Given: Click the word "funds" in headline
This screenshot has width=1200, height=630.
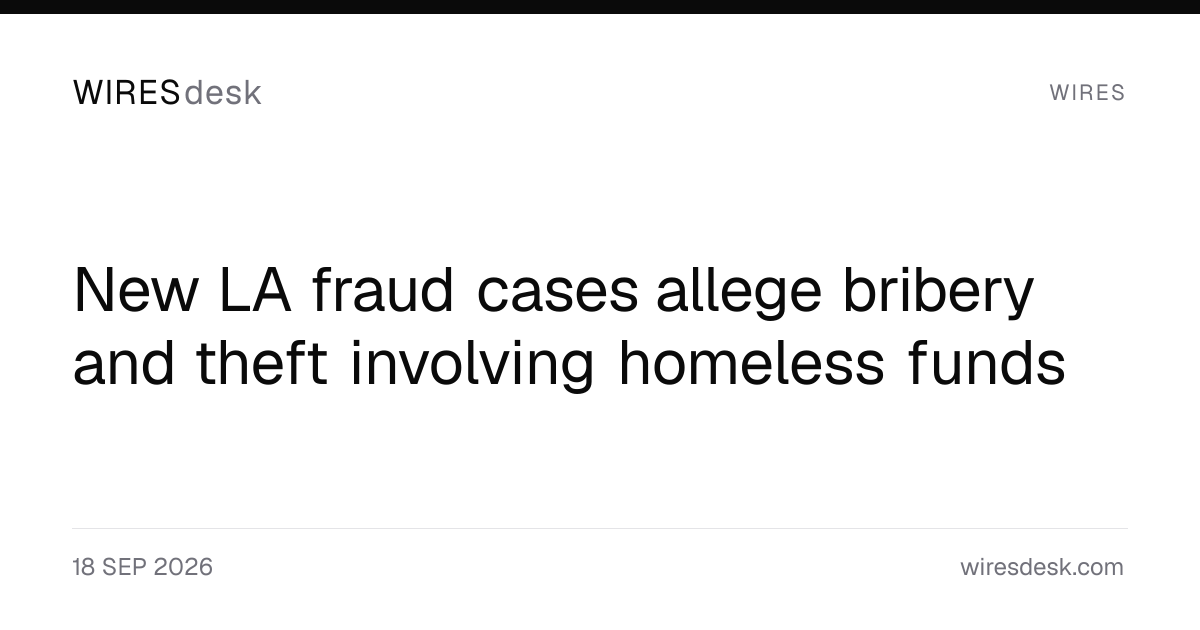Looking at the screenshot, I should tap(987, 362).
